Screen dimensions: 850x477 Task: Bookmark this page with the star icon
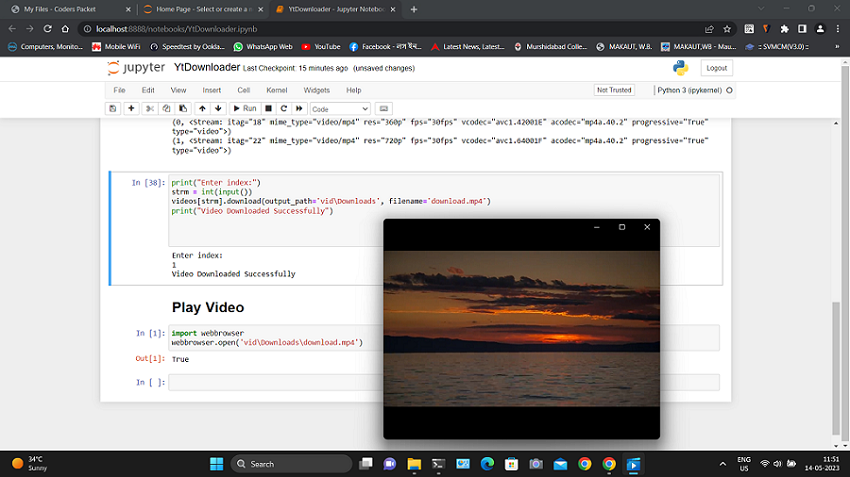point(727,29)
